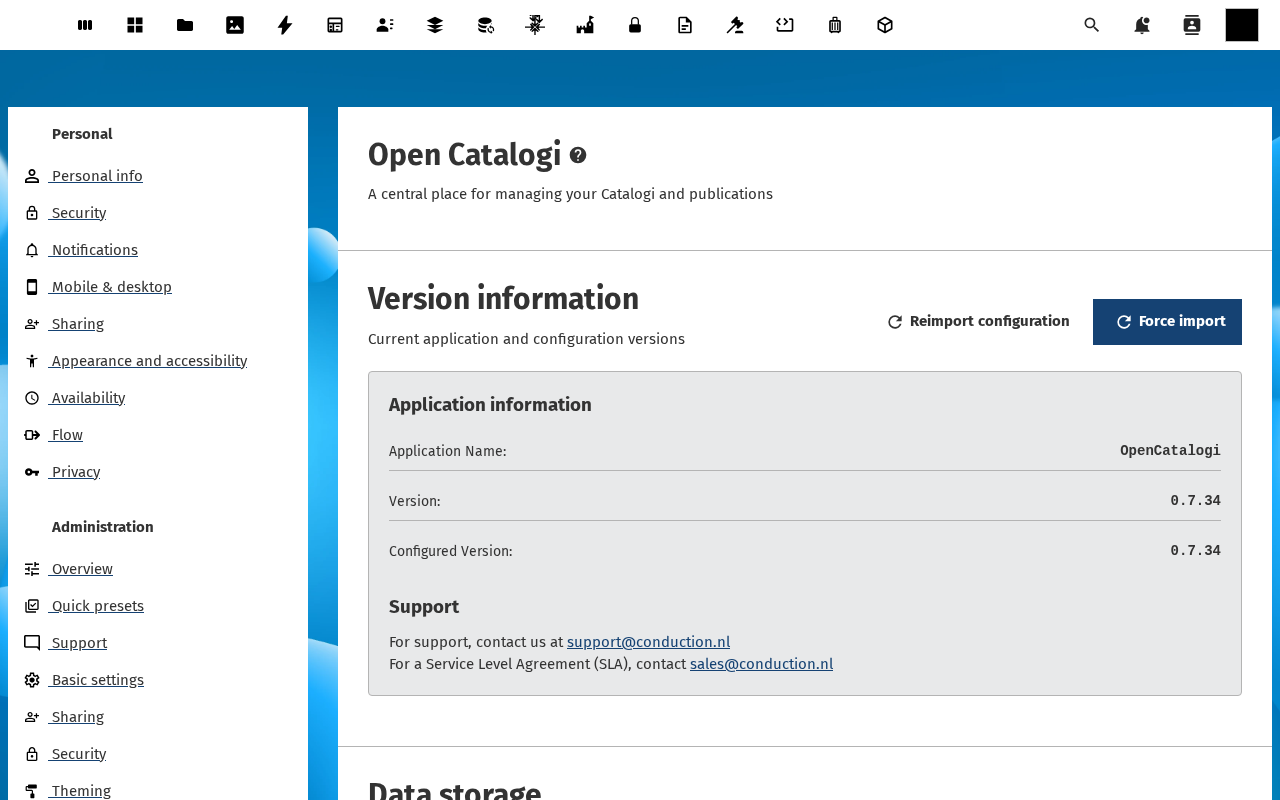Open the contacts menu icon in header
Viewport: 1280px width, 800px height.
[x=1192, y=25]
